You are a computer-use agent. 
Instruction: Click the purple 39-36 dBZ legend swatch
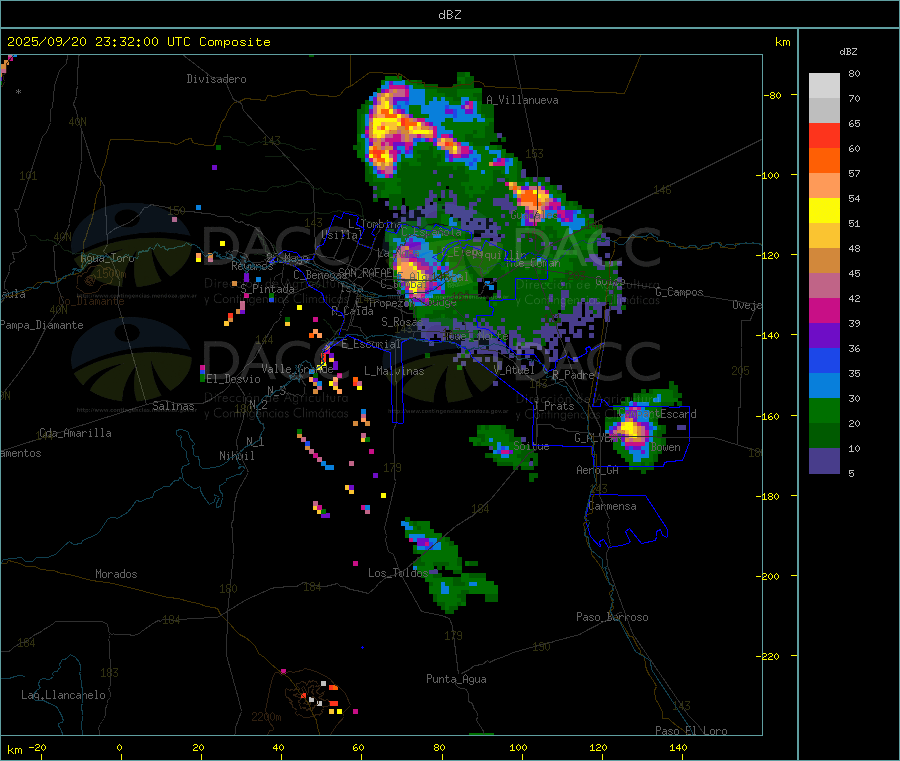(824, 336)
